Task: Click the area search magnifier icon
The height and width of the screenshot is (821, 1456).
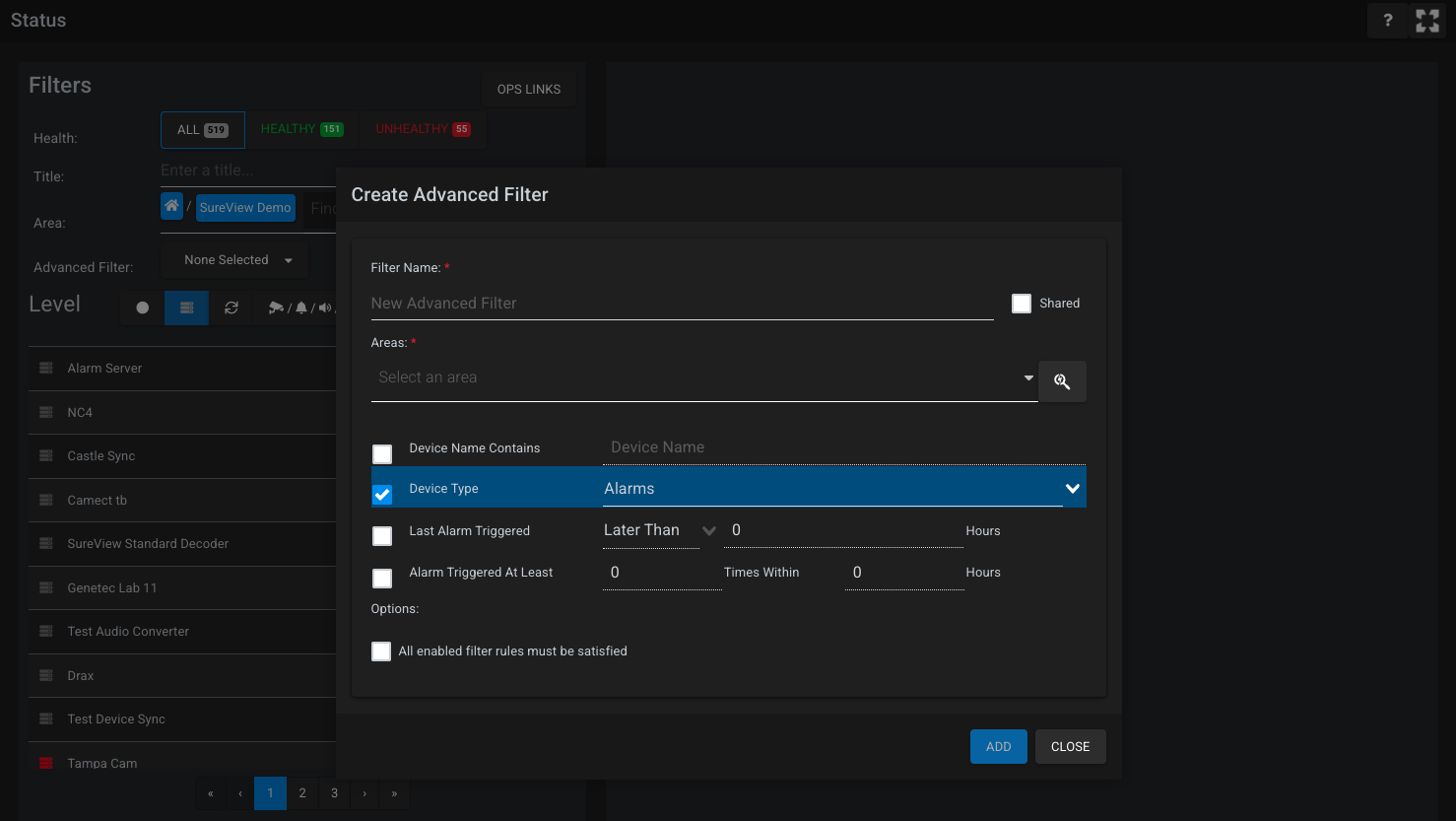Action: pyautogui.click(x=1062, y=381)
